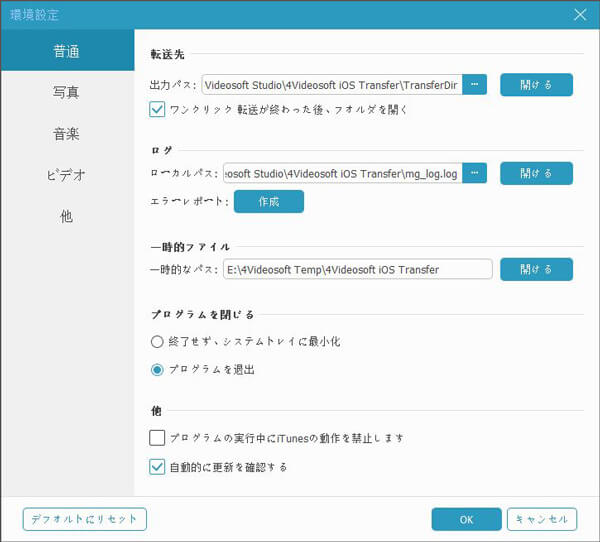The image size is (600, 542).
Task: Enable iTunes動作を禁止 checkbox
Action: pos(157,438)
